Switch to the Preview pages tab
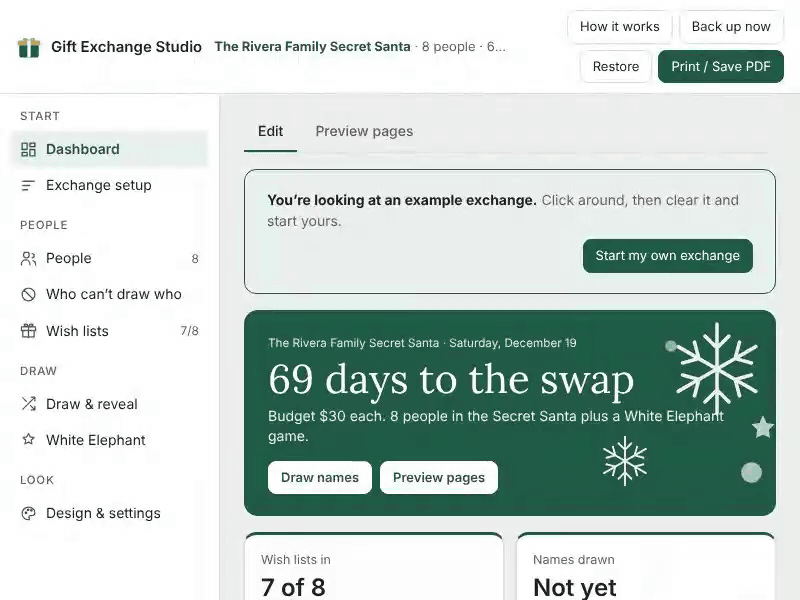Viewport: 800px width, 600px height. [364, 132]
